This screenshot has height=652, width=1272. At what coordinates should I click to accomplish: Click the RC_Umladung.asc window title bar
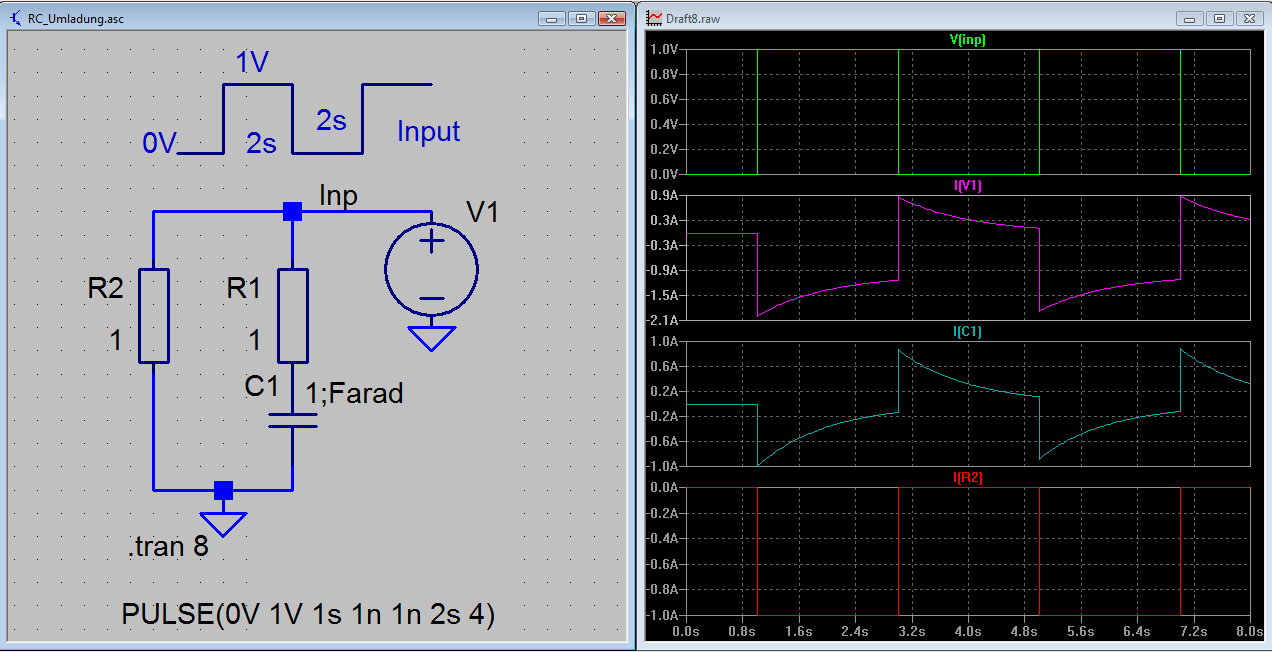pyautogui.click(x=316, y=18)
